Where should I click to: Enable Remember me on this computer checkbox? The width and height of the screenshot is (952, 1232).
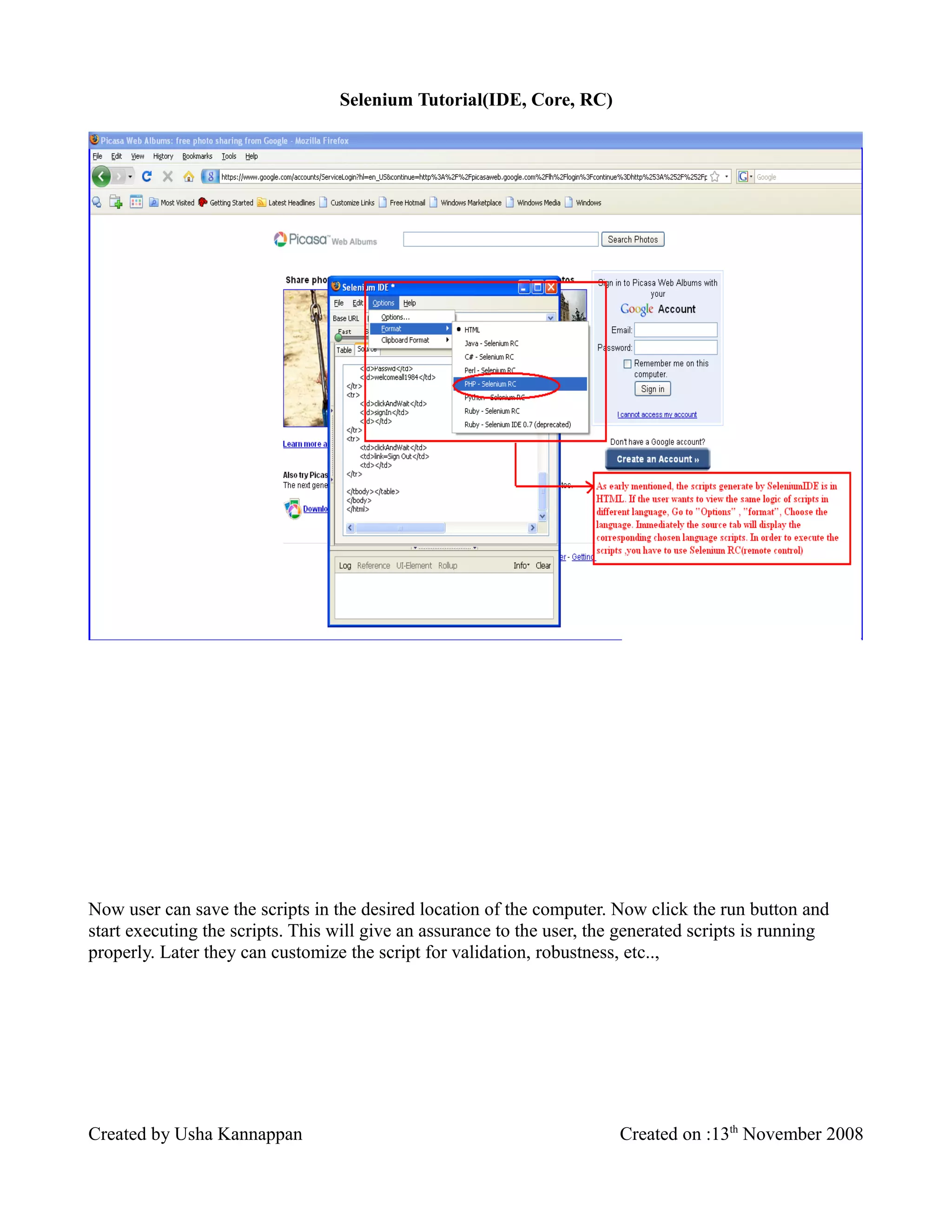627,364
